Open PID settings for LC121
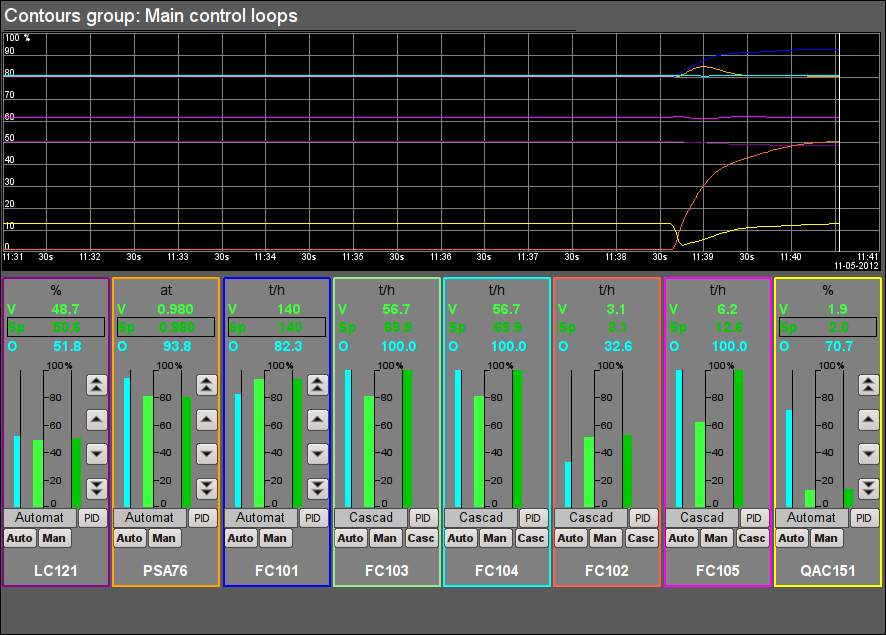This screenshot has height=635, width=886. (x=92, y=517)
